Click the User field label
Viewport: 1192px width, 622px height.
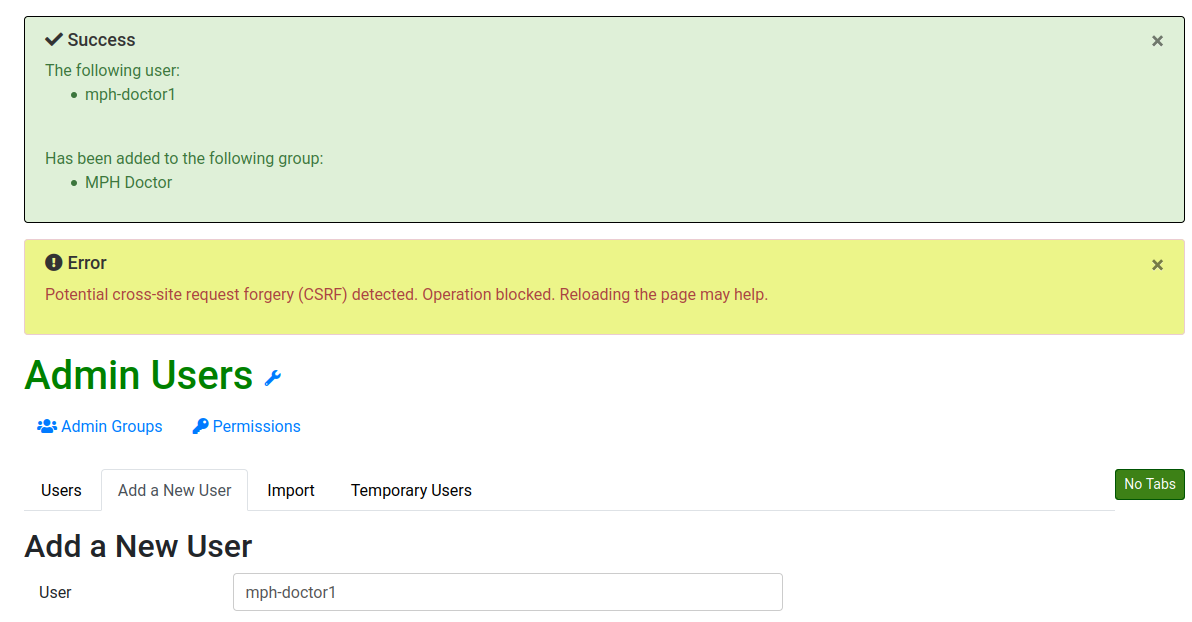pyautogui.click(x=55, y=592)
